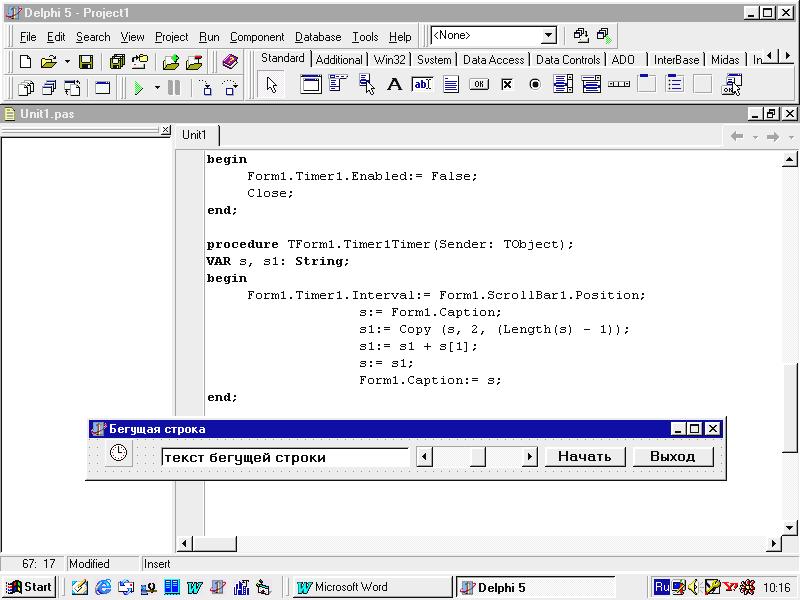Screen dimensions: 800x600
Task: Run the project with the green arrow
Action: 138,88
